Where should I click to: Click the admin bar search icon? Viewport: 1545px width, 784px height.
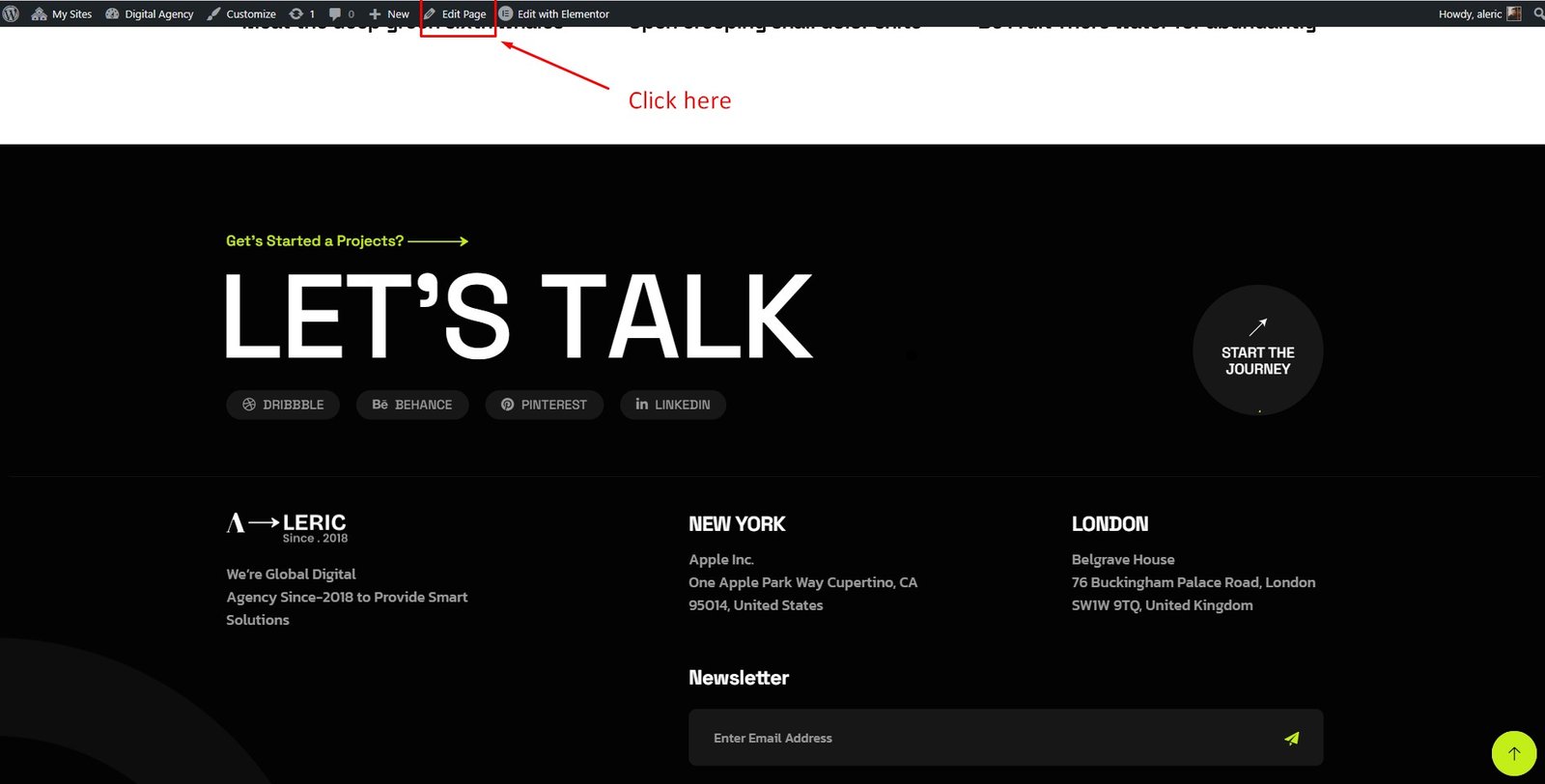tap(1538, 14)
